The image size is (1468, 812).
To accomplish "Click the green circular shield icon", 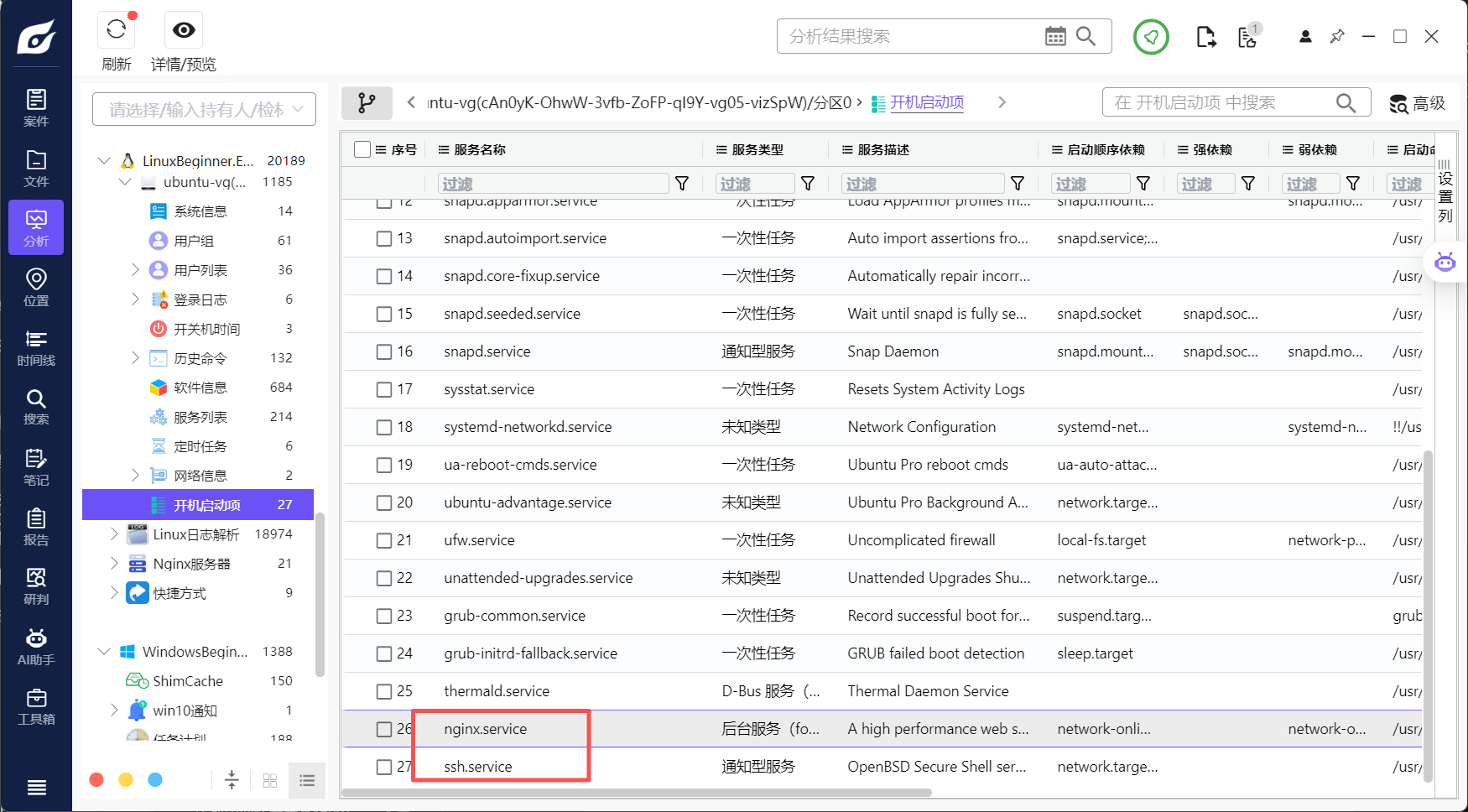I will click(1151, 37).
